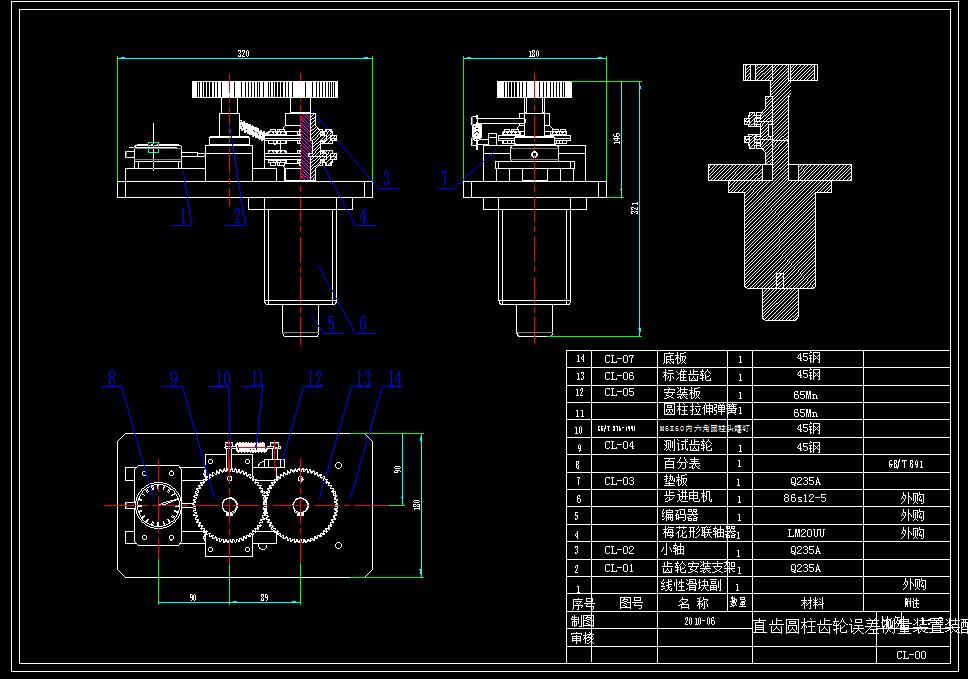Click "65Mn" in the 安装板 row
This screenshot has width=968, height=679.
[806, 395]
